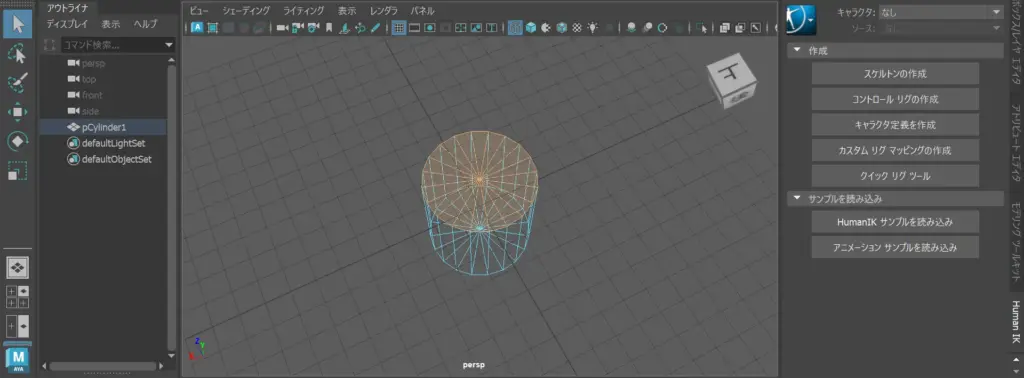Click the view cube in viewport
Viewport: 1024px width, 378px height.
[732, 80]
